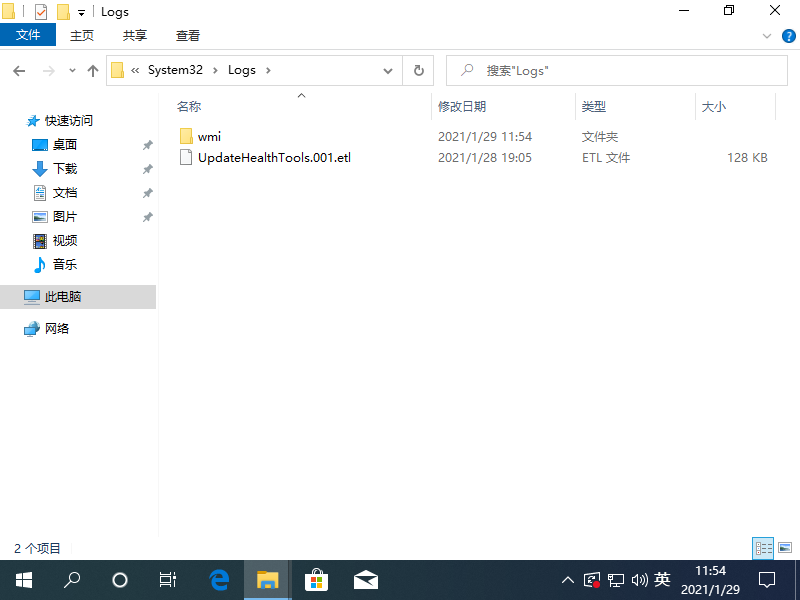Enable details view from the status bar toggle

tap(762, 548)
